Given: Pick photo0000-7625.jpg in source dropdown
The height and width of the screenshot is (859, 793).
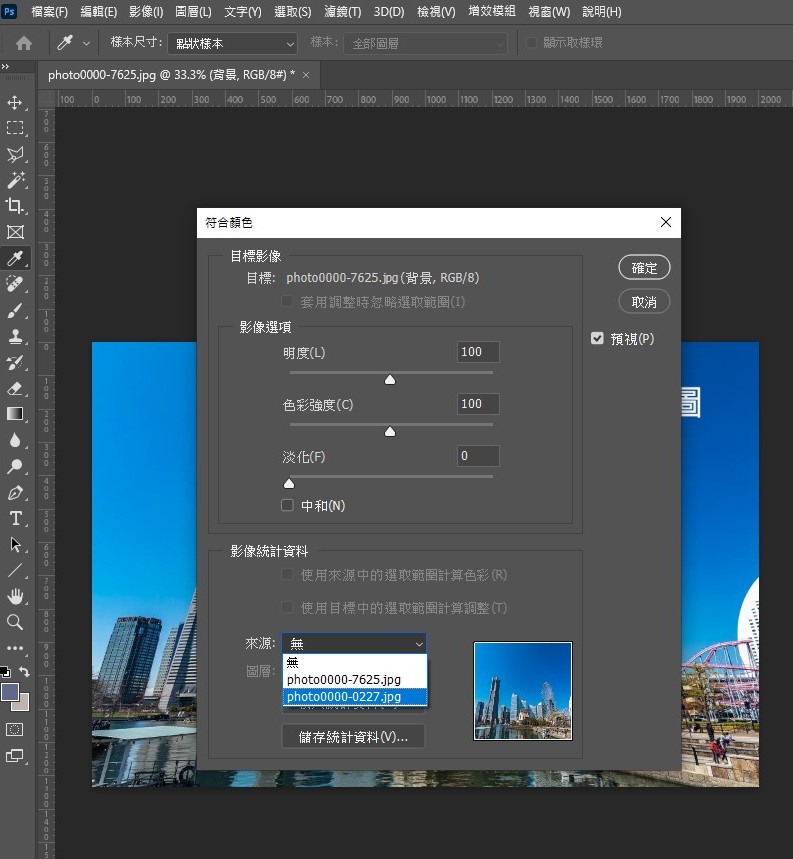Looking at the screenshot, I should coord(354,679).
